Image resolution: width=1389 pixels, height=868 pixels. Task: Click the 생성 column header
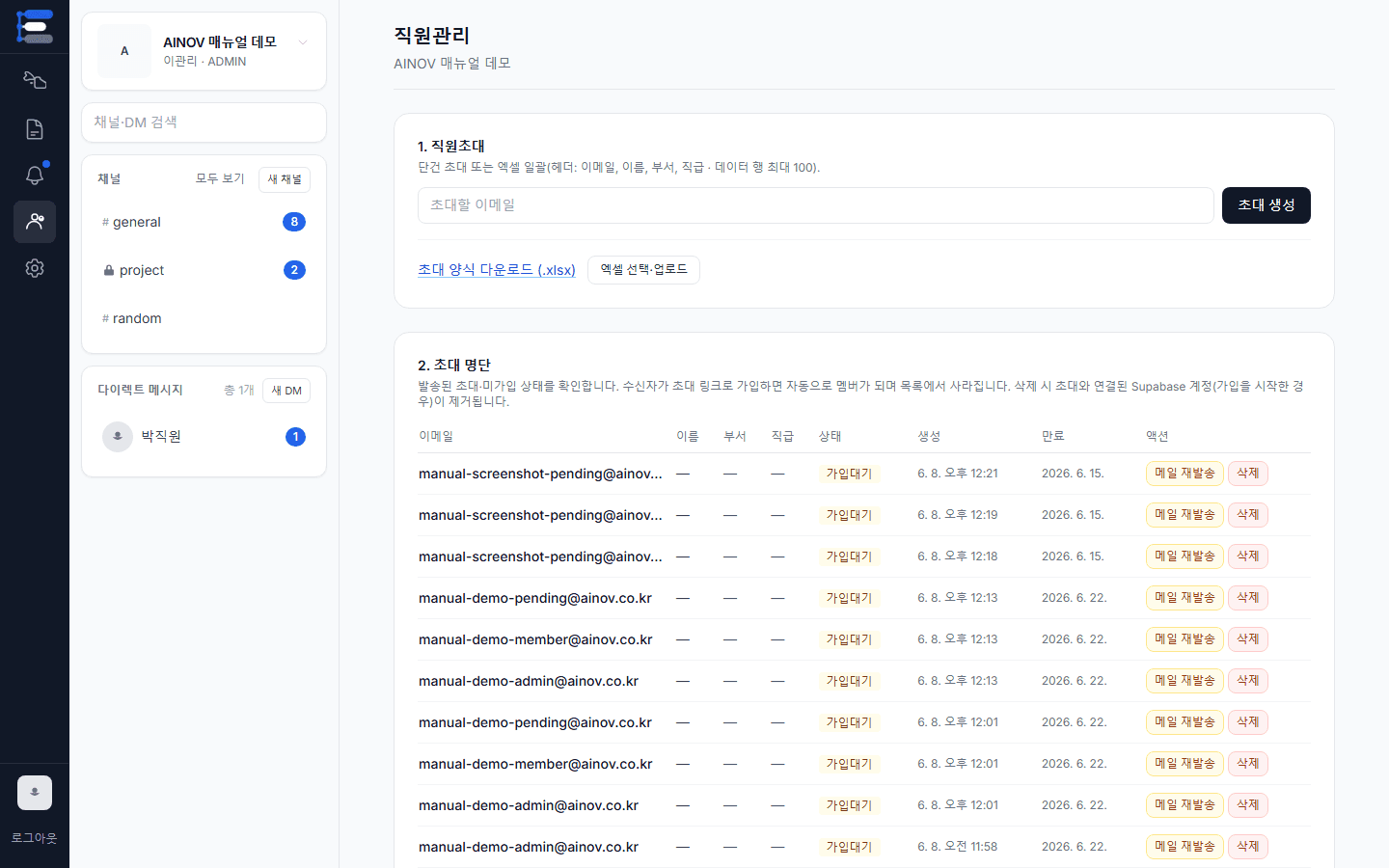929,437
